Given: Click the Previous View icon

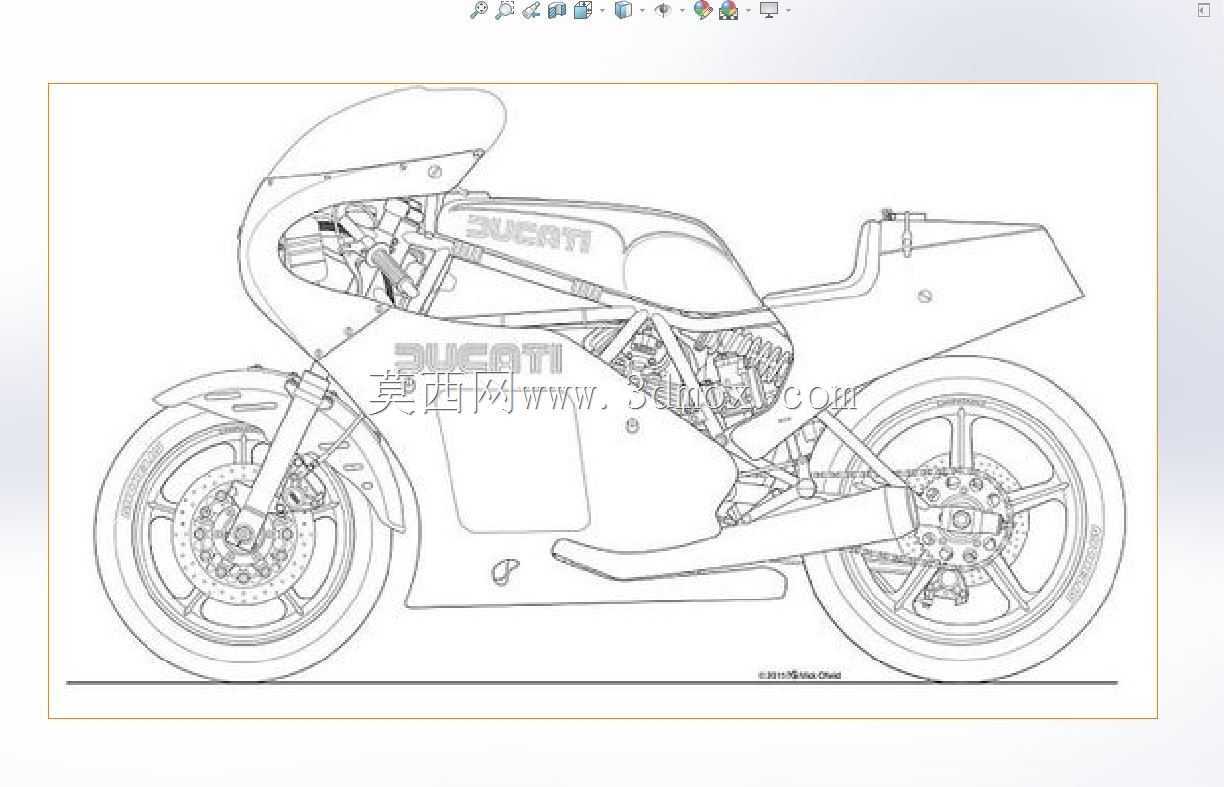Looking at the screenshot, I should [531, 10].
